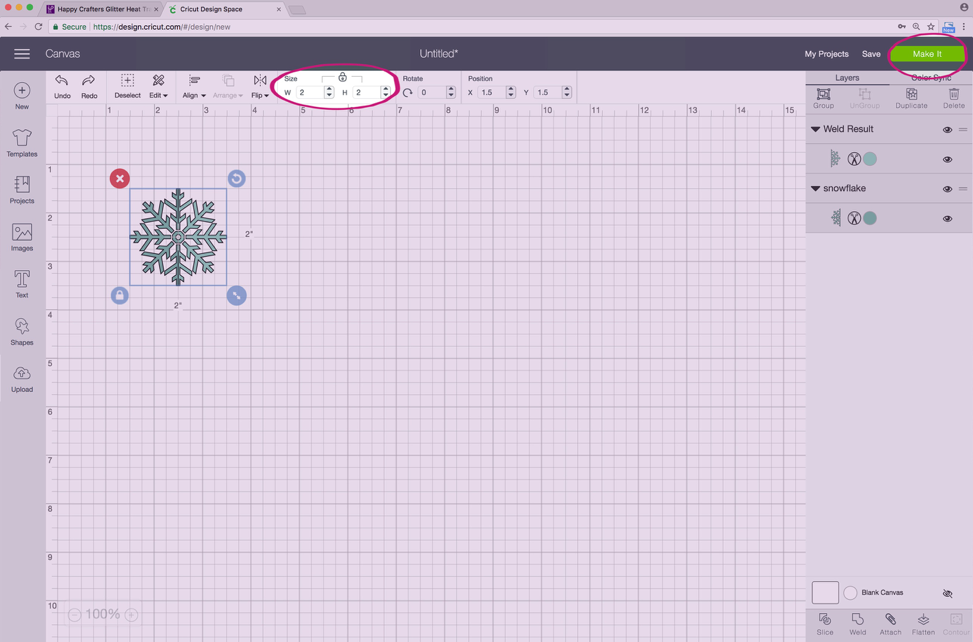Click the Rotate angle input field
The image size is (973, 642).
tap(432, 92)
